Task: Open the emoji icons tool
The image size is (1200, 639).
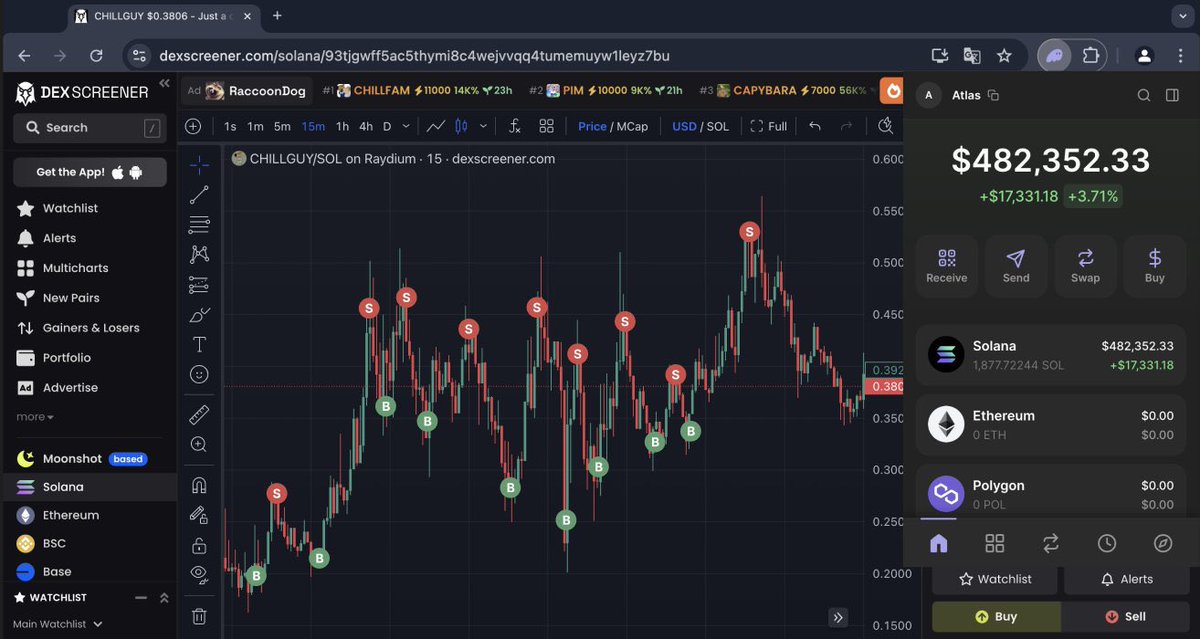Action: (x=199, y=374)
